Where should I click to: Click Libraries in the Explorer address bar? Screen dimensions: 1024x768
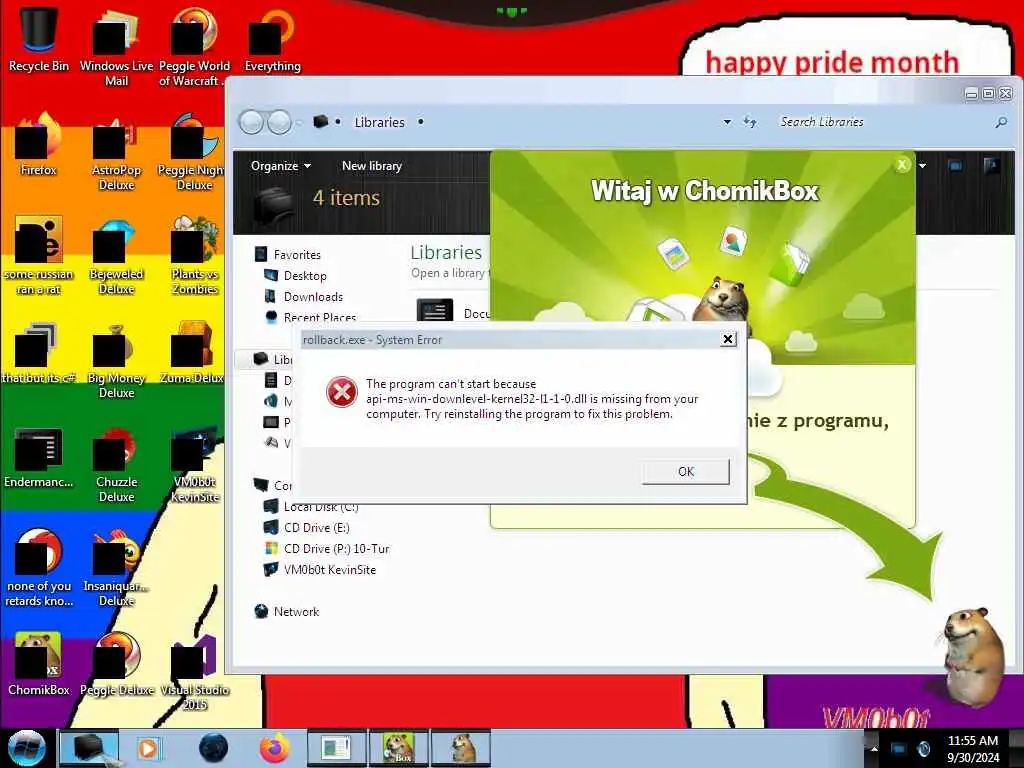[x=379, y=122]
